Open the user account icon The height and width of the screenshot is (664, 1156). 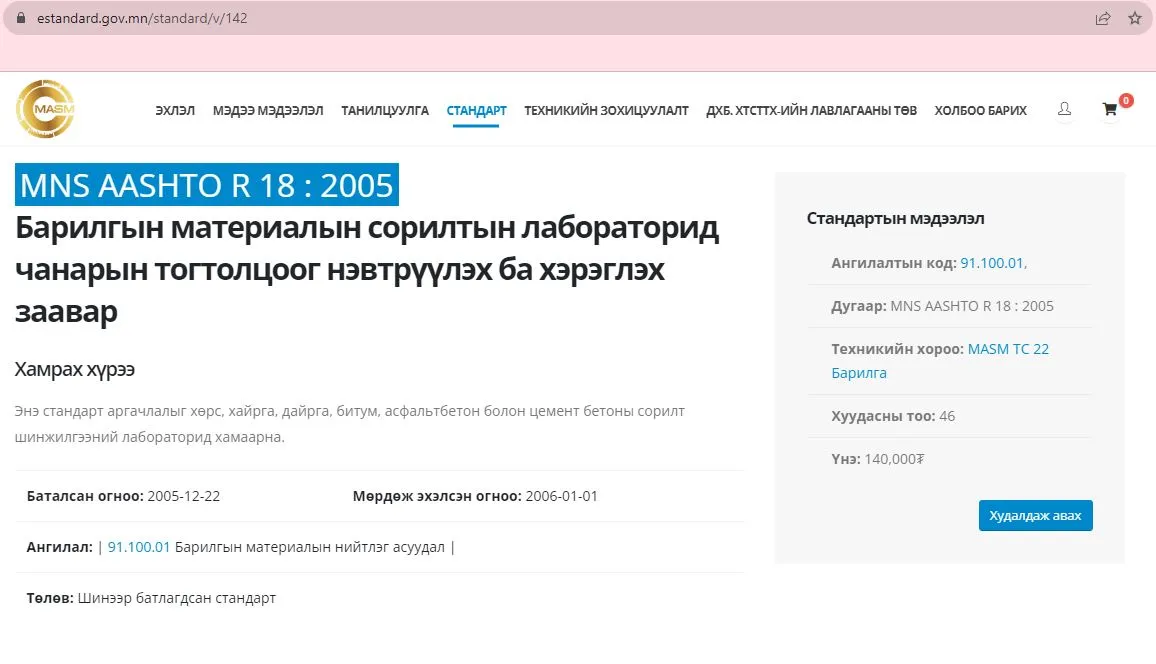coord(1065,109)
